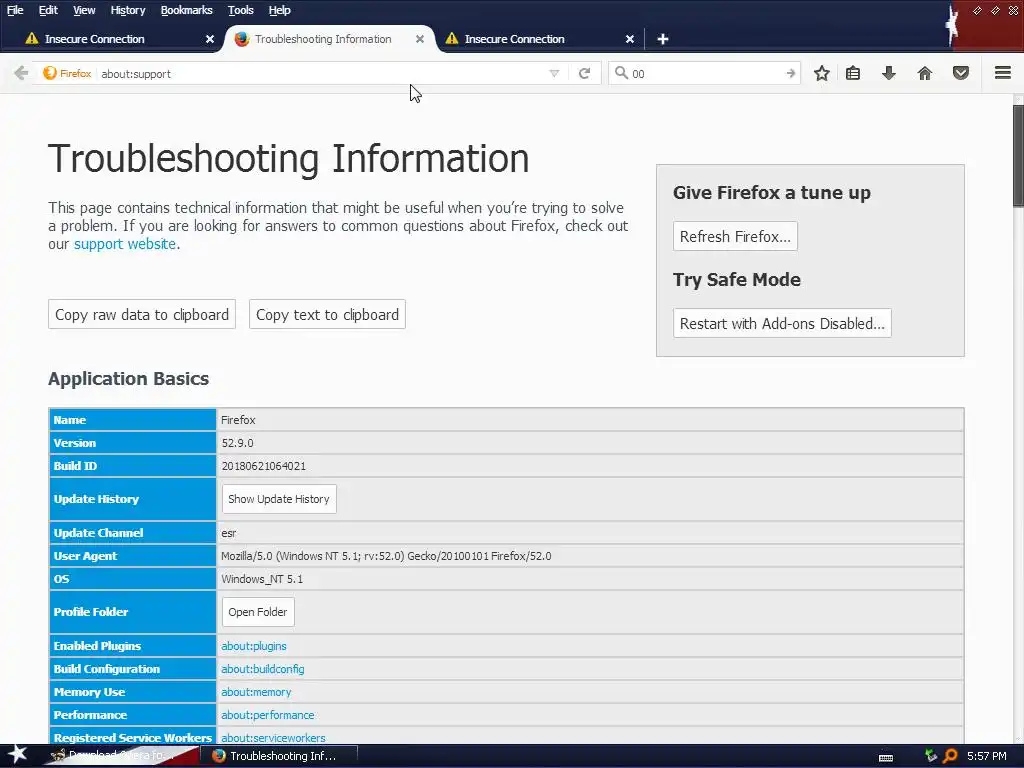Select update channel value esr

229,533
